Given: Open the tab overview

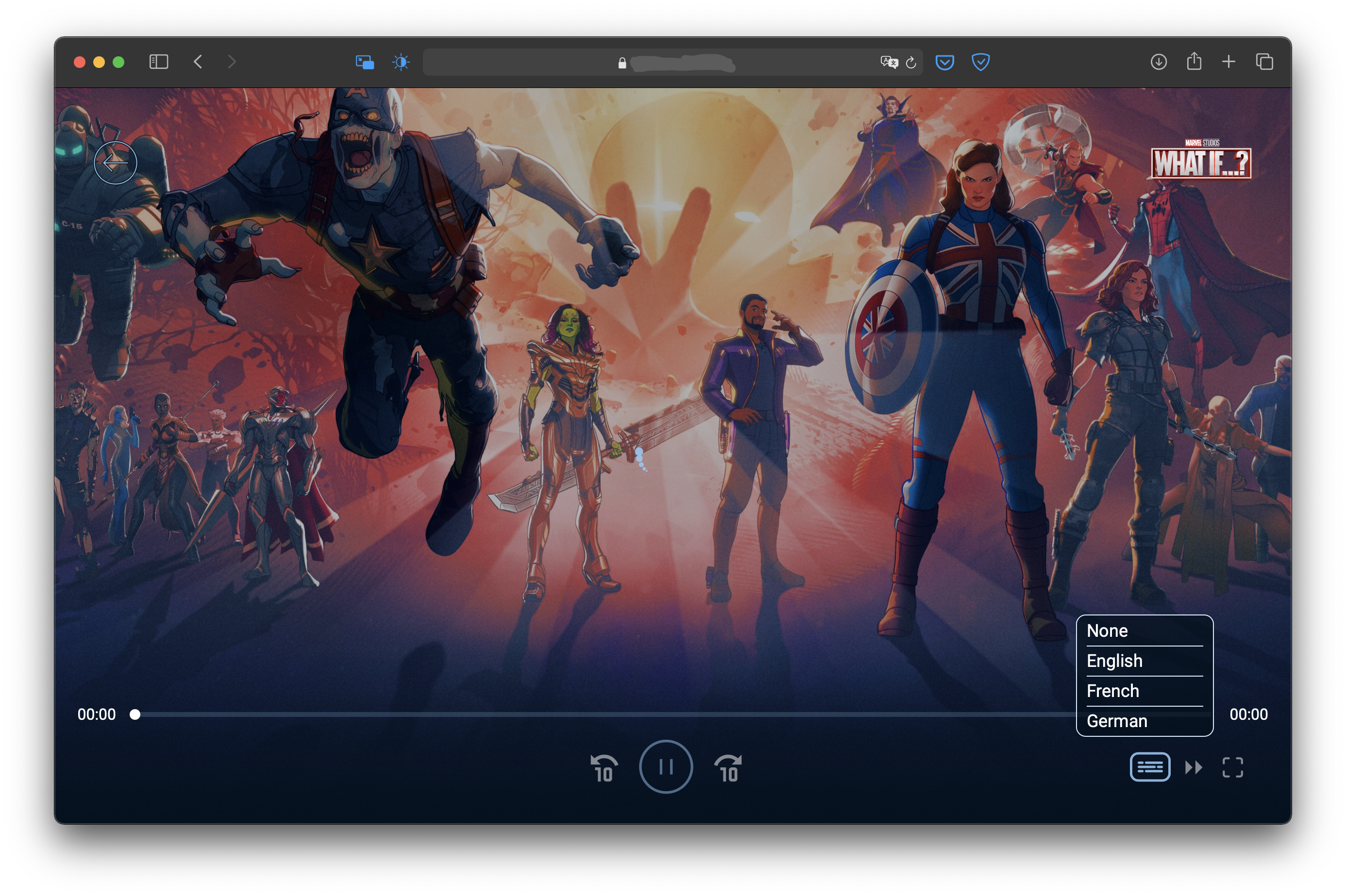Looking at the screenshot, I should 1264,62.
